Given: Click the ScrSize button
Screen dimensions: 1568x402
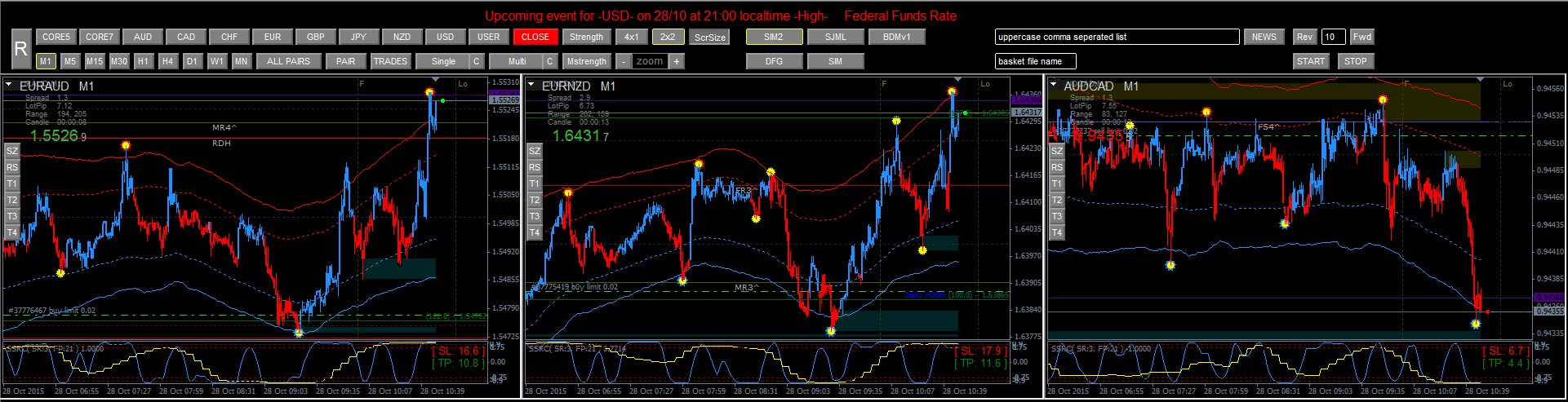Looking at the screenshot, I should [x=709, y=38].
